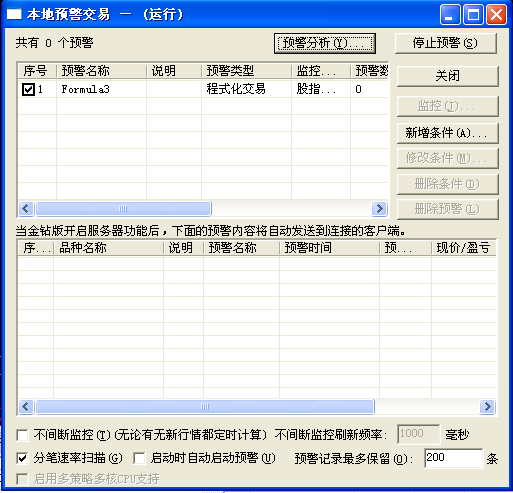Click the upper list horizontal scrollbar thumb
The height and width of the screenshot is (493, 513).
coord(123,209)
